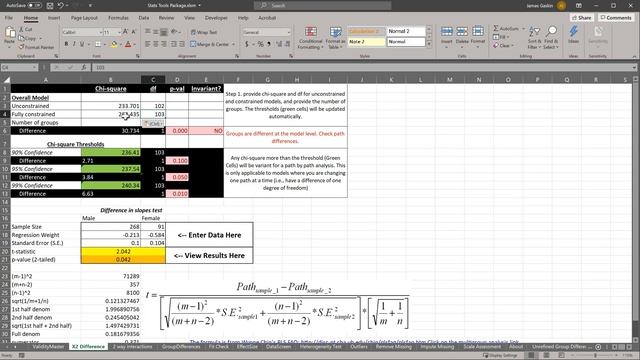Screen dimensions: 640x360
Task: Click the Format Painter brush icon
Action: [x=21, y=47]
